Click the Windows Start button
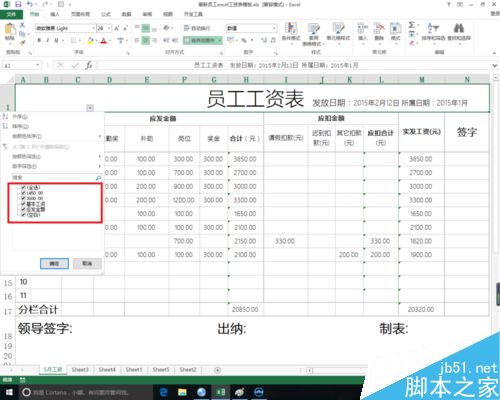This screenshot has height=400, width=500. coord(9,392)
